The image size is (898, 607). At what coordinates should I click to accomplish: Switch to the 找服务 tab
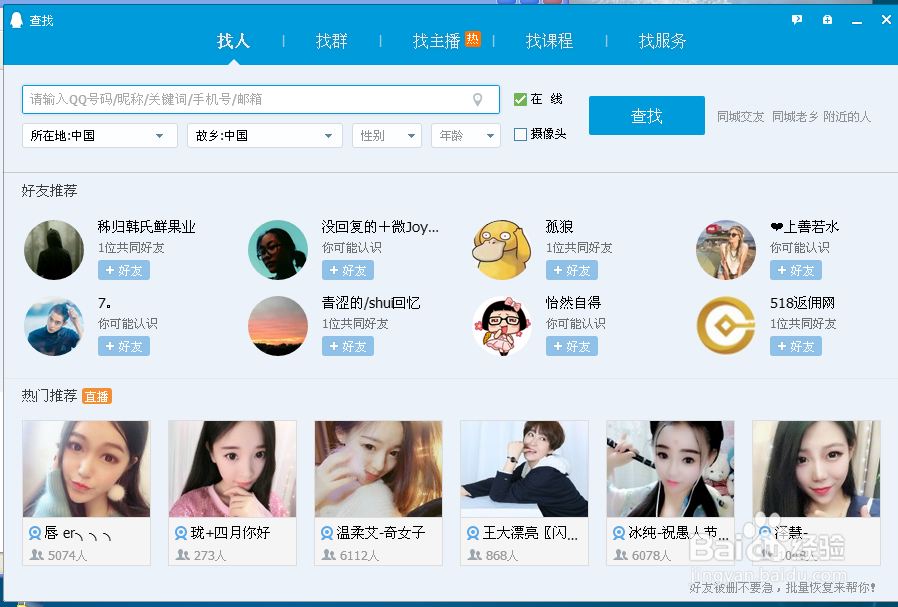(662, 41)
